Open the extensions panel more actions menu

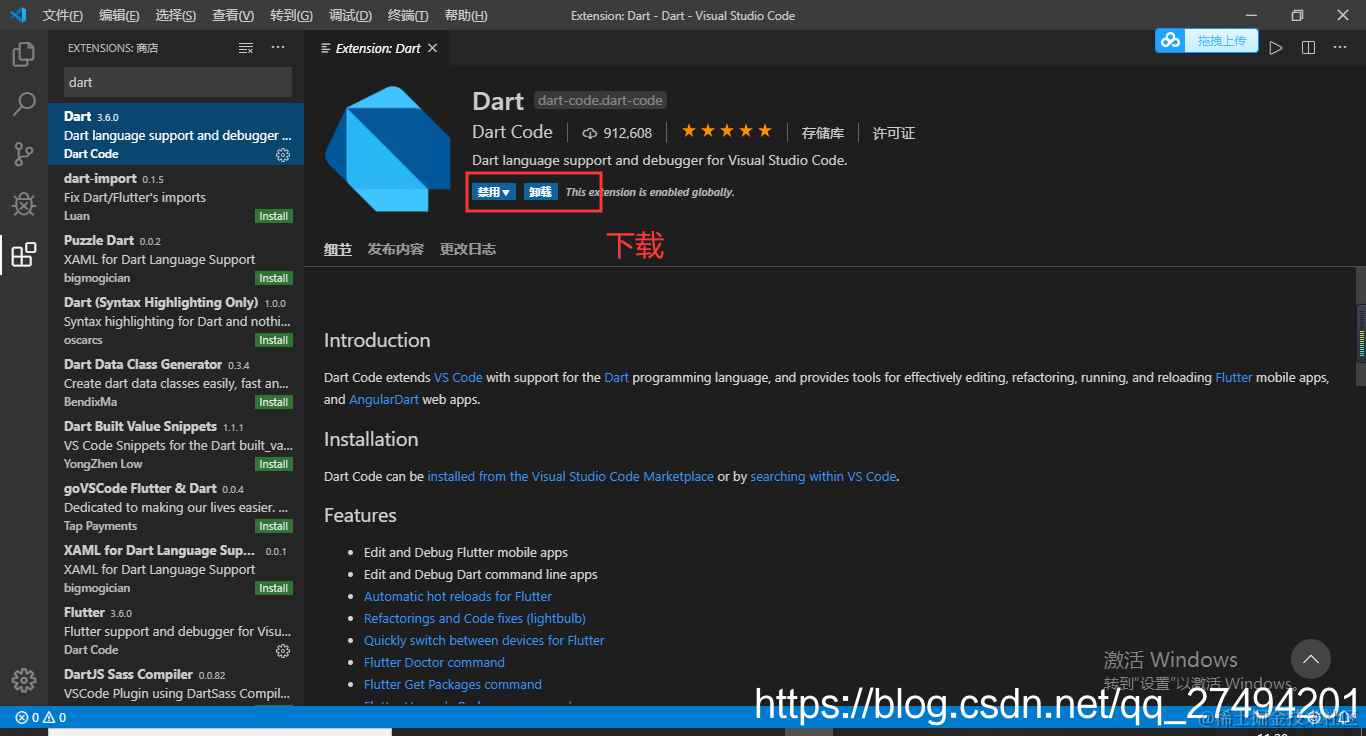click(278, 48)
